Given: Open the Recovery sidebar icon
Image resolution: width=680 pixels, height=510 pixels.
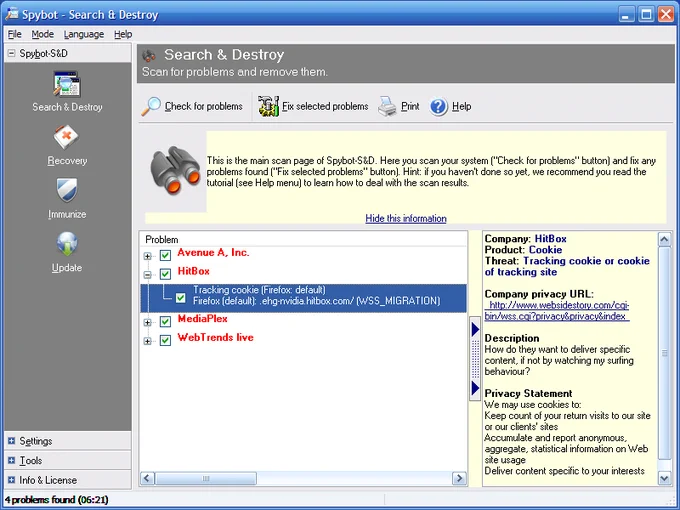Looking at the screenshot, I should pos(66,137).
